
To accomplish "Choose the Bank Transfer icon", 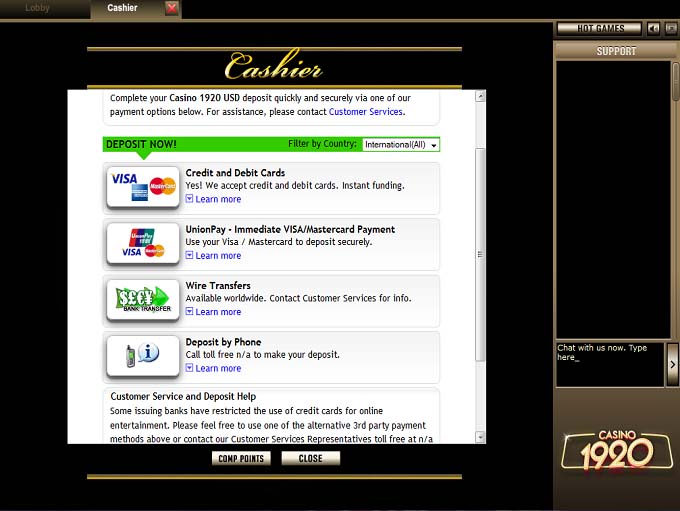I will [142, 300].
